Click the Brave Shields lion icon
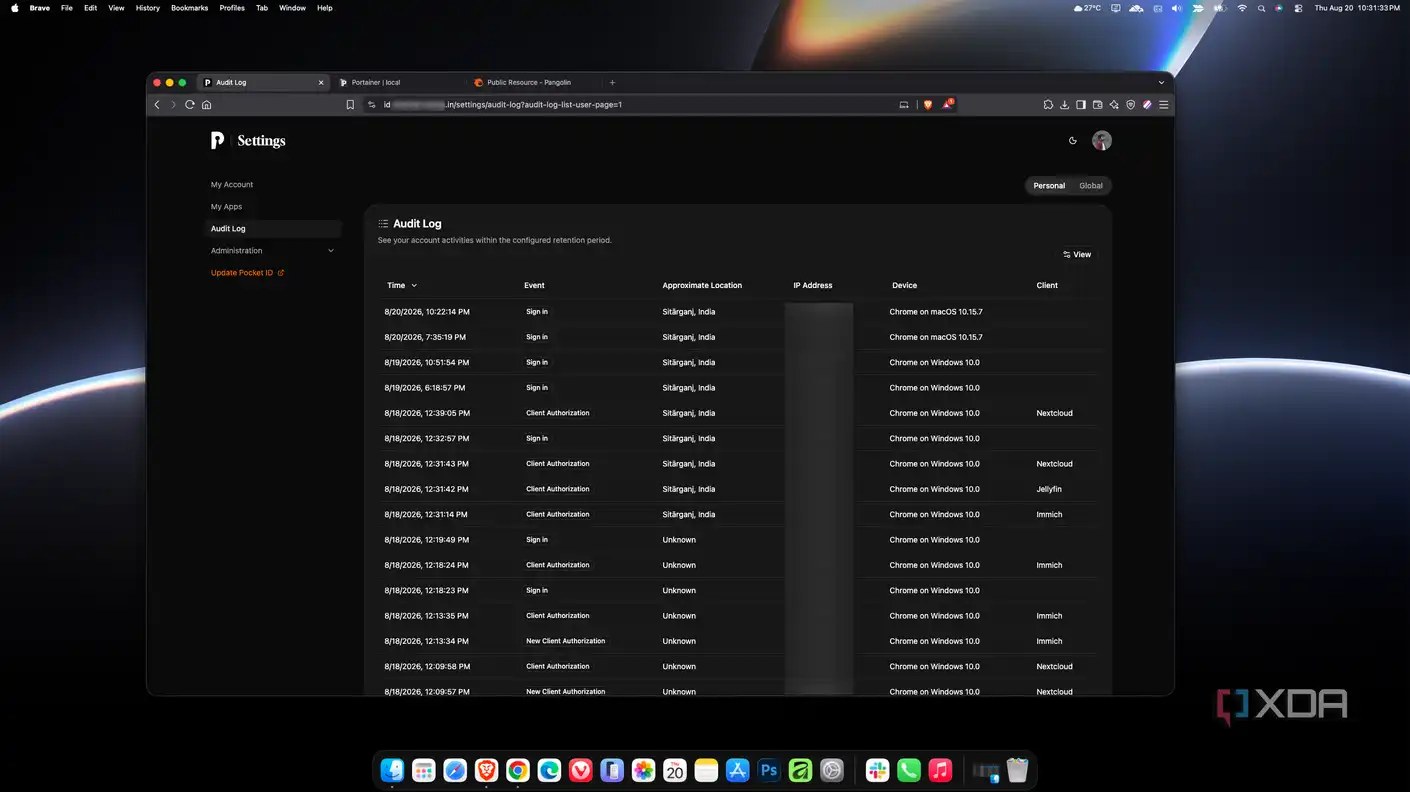 coord(928,104)
